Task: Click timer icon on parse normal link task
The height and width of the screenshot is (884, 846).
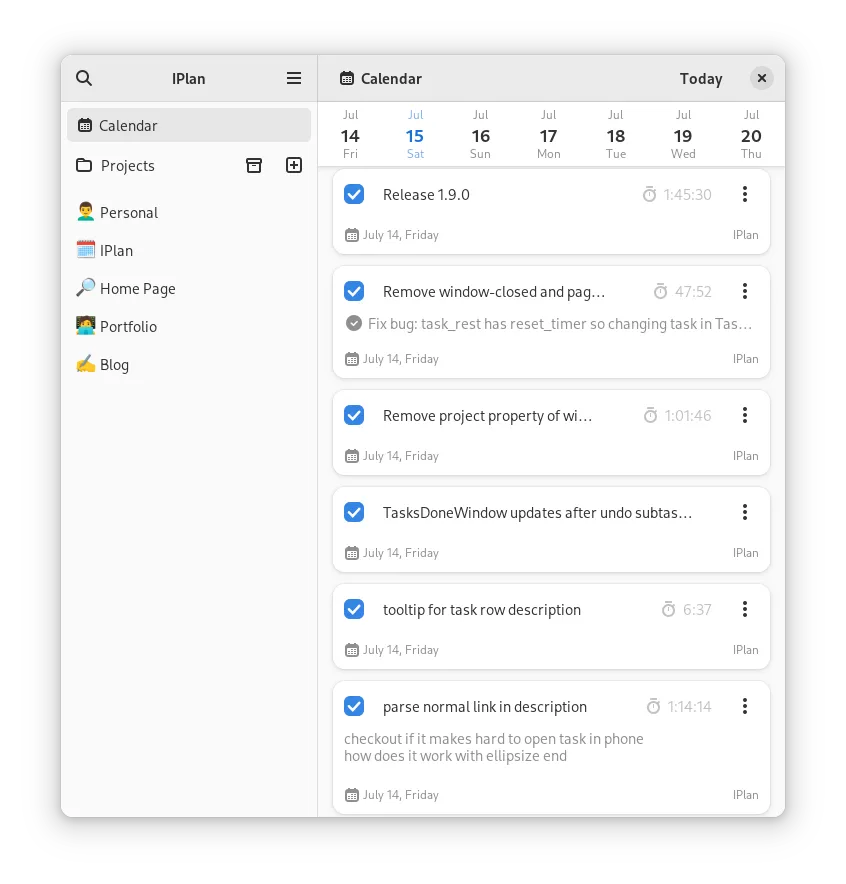Action: (654, 706)
